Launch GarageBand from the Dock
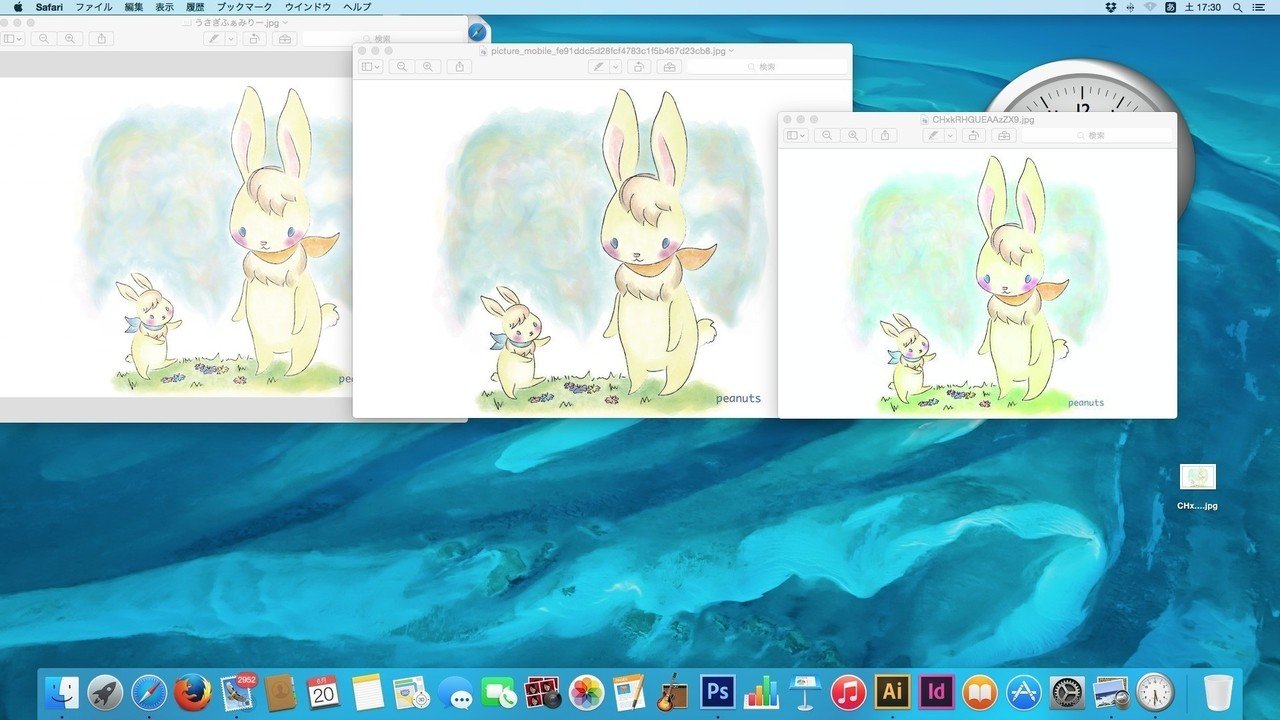 pos(674,691)
